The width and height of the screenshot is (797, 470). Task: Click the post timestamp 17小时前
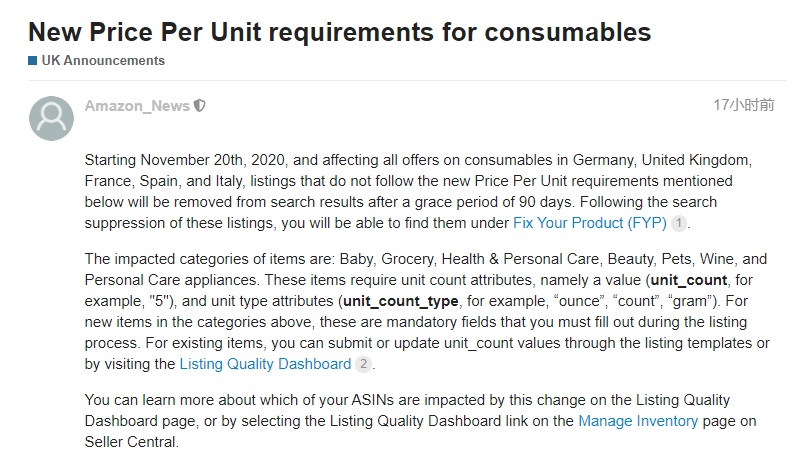pos(743,104)
